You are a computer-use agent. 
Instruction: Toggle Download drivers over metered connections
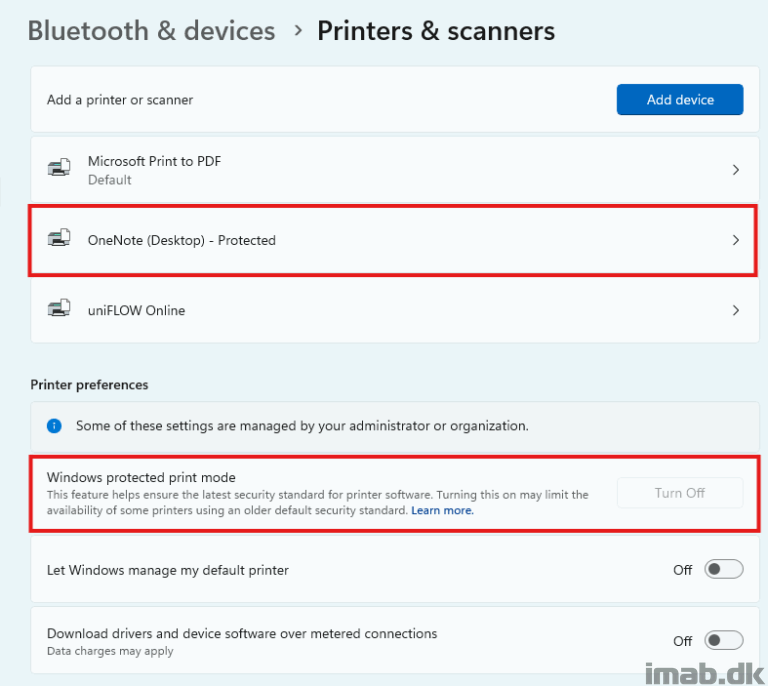point(724,640)
